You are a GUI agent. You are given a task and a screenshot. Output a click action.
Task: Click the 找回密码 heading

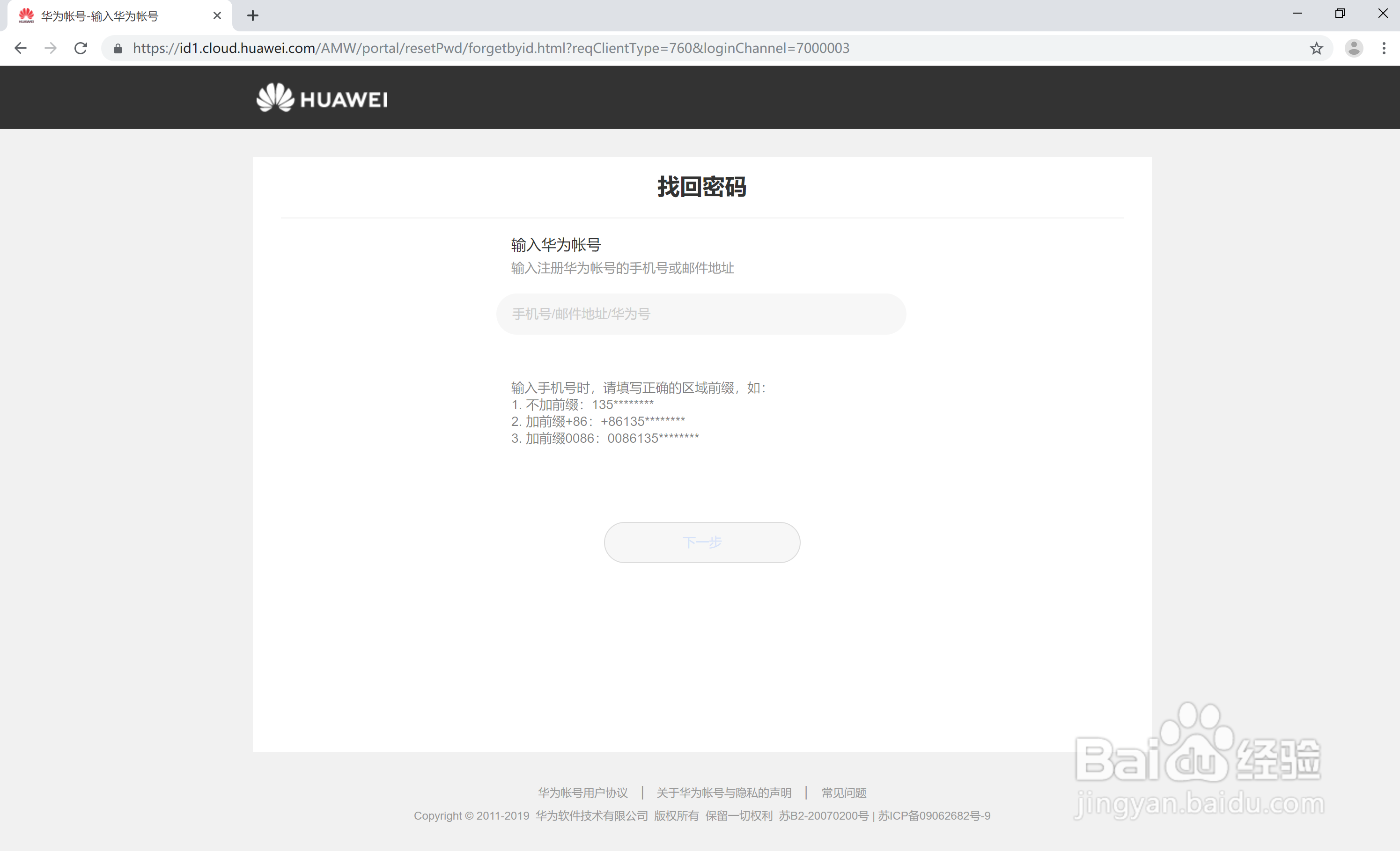(702, 186)
